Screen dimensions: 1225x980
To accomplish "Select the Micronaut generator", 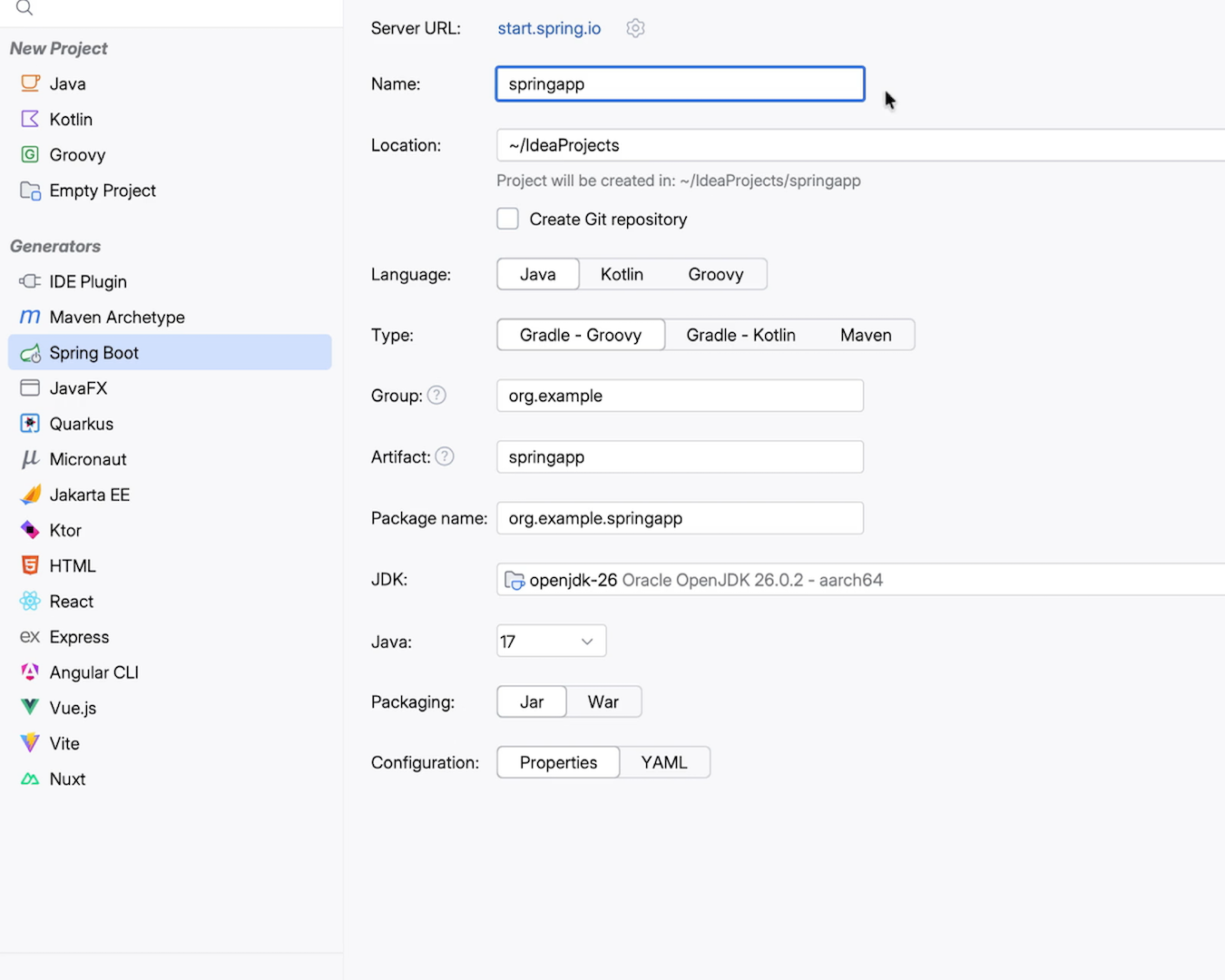I will [170, 459].
